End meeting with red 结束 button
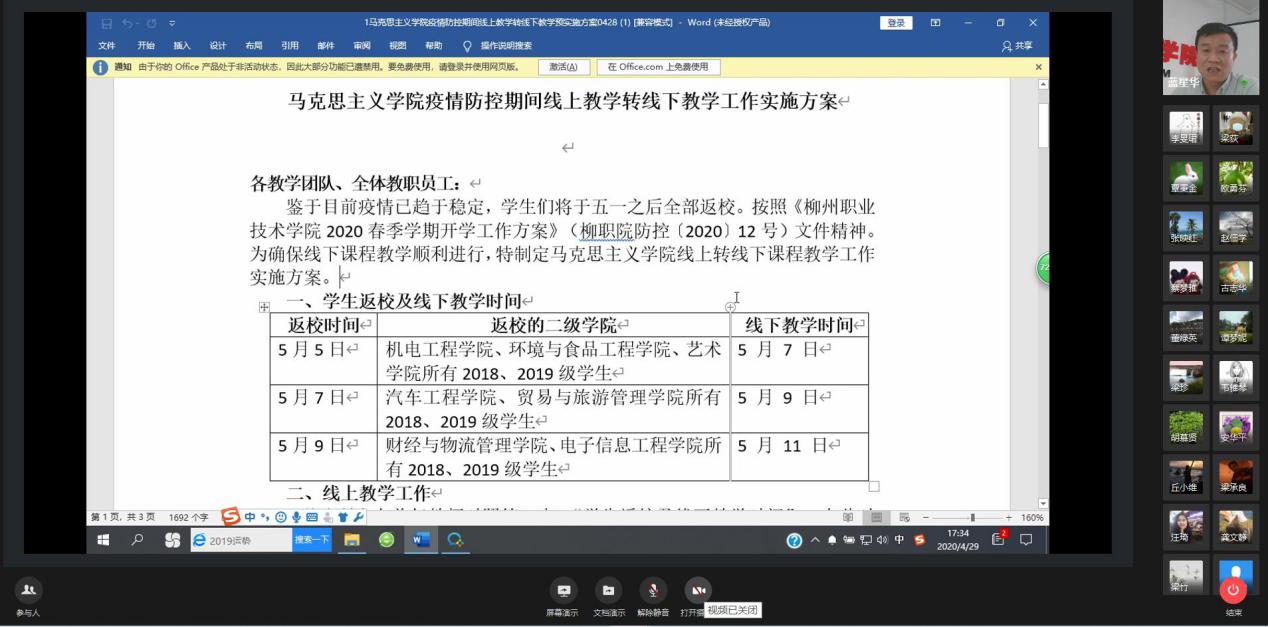 (x=1233, y=591)
